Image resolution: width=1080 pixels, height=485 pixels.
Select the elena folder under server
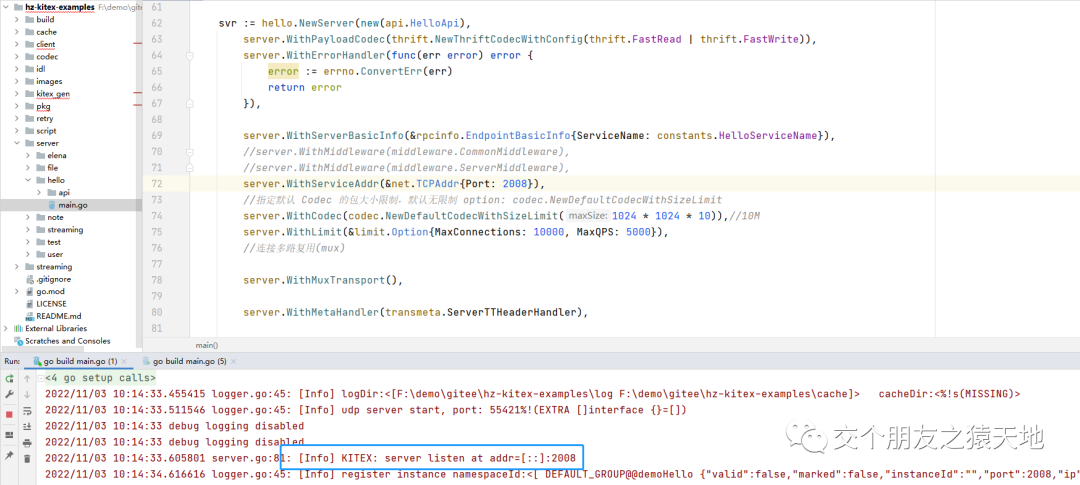click(x=56, y=156)
